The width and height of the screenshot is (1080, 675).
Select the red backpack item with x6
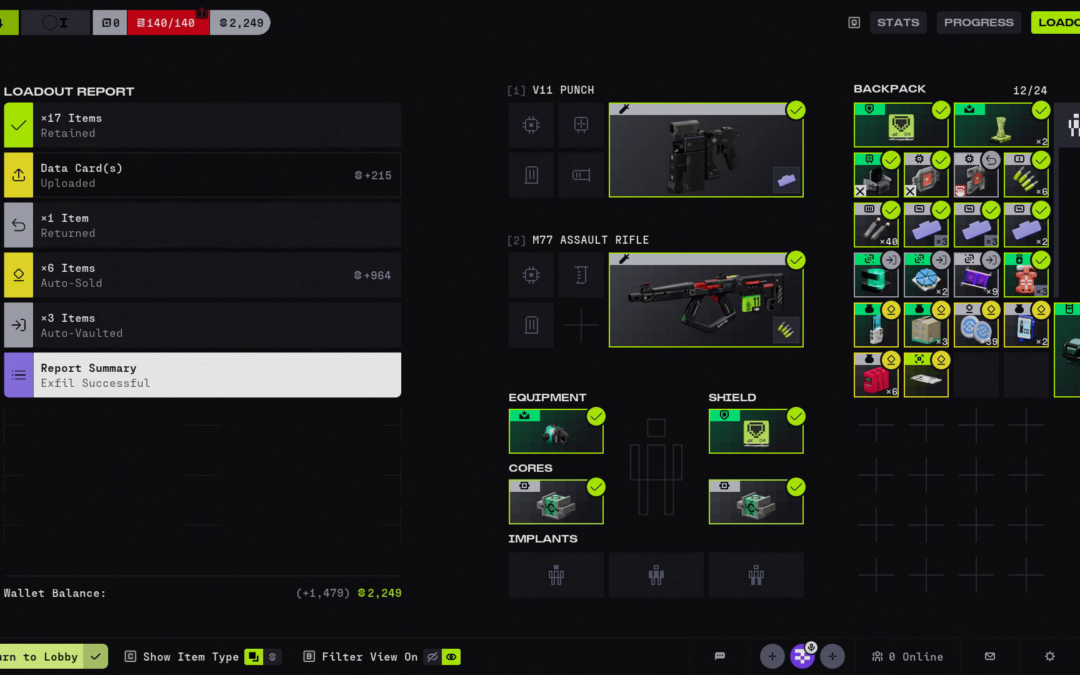pos(877,375)
